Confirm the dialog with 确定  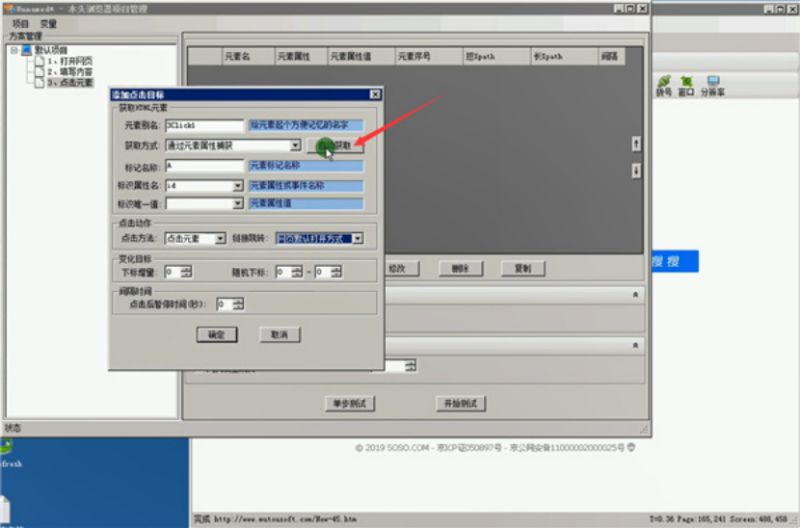click(217, 335)
